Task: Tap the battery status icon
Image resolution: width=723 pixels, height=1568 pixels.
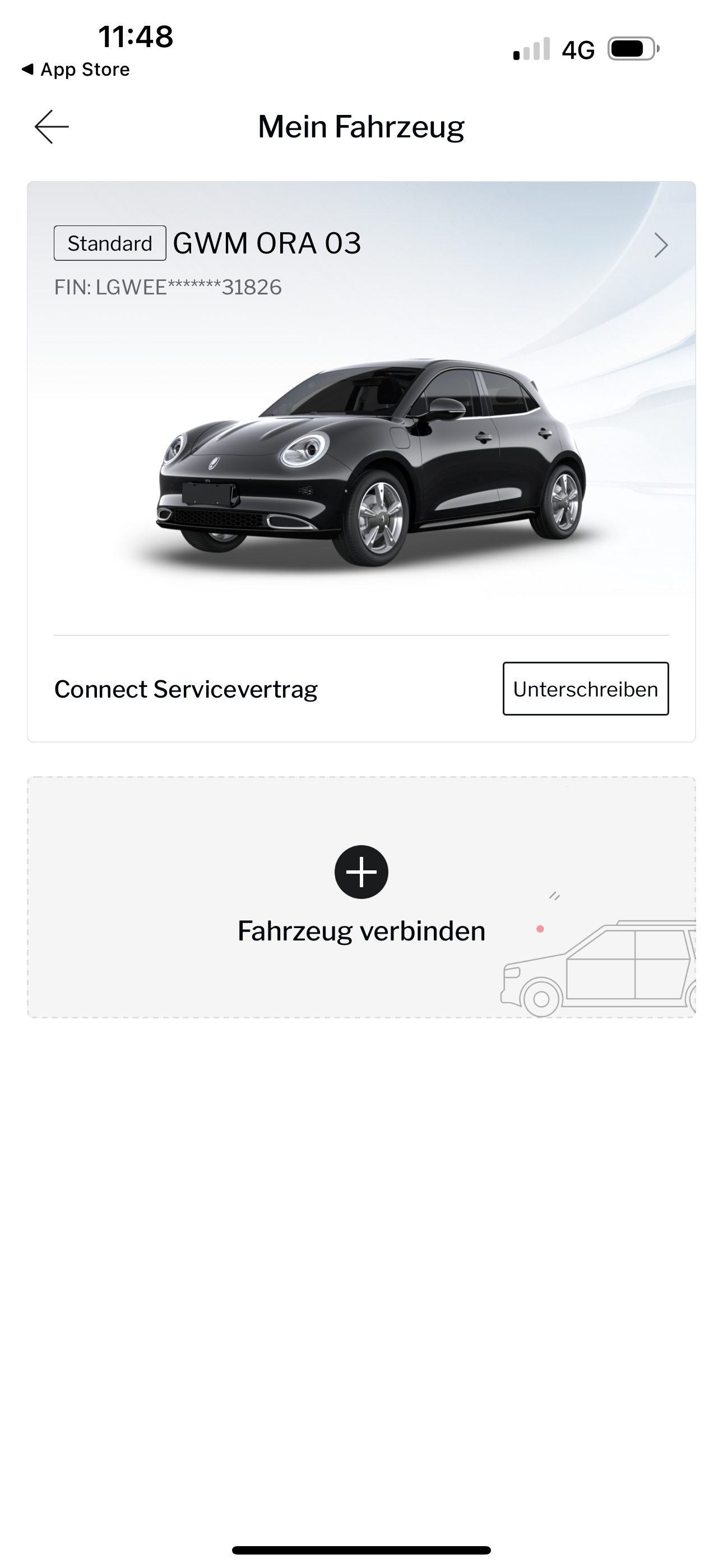Action: [x=633, y=49]
